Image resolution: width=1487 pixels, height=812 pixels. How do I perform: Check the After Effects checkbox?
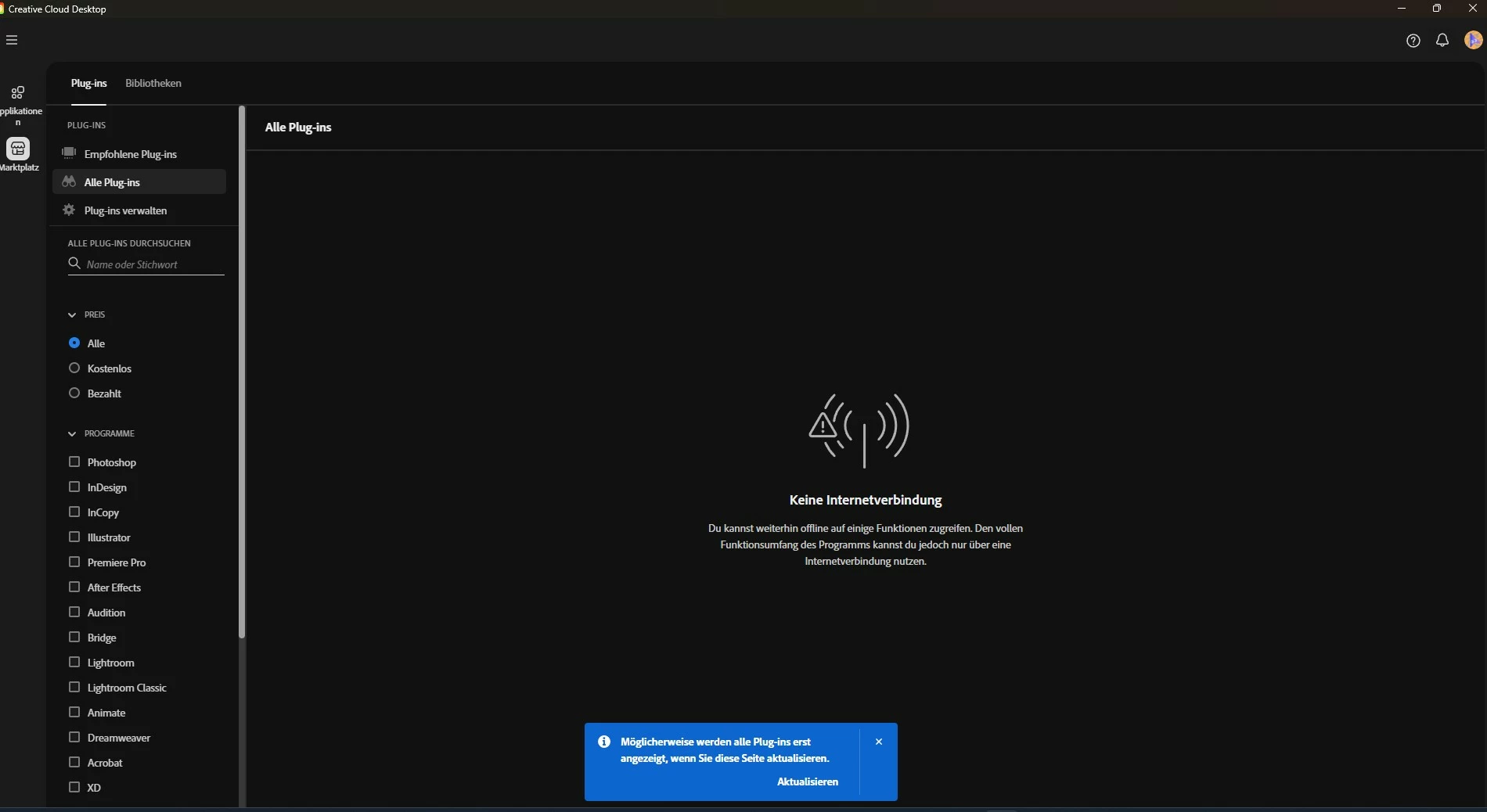[x=74, y=587]
